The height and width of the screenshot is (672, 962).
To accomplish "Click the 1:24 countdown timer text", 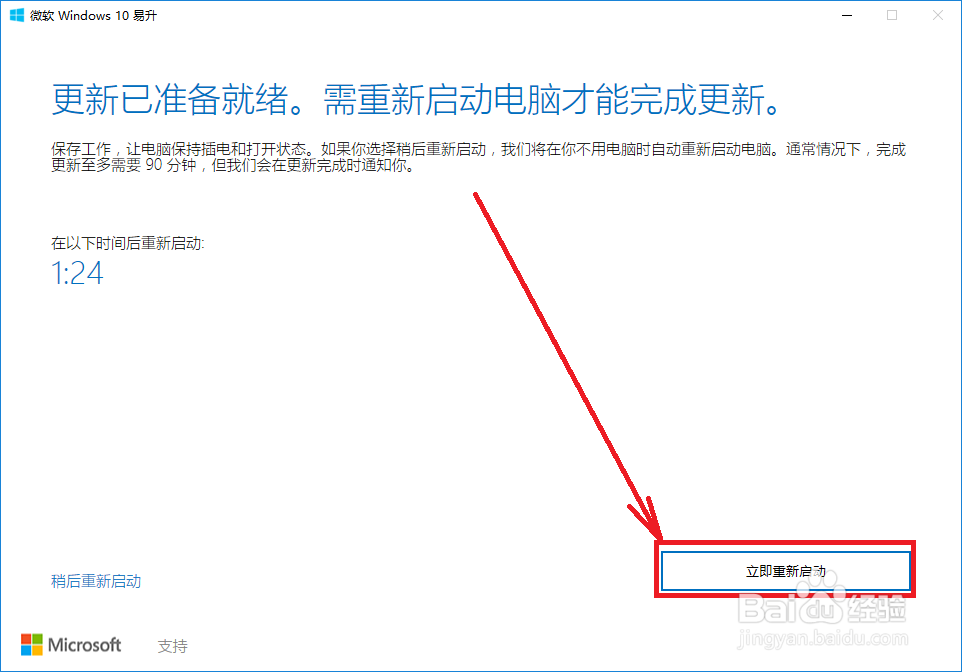I will point(77,273).
